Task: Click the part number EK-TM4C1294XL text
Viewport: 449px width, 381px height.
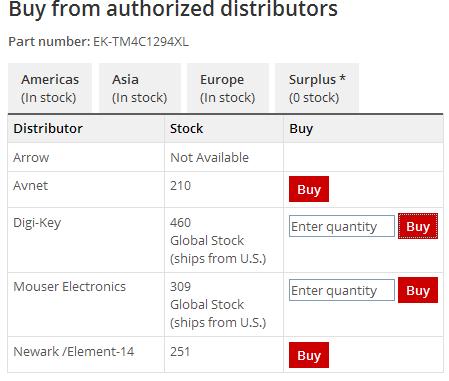Action: (x=141, y=42)
